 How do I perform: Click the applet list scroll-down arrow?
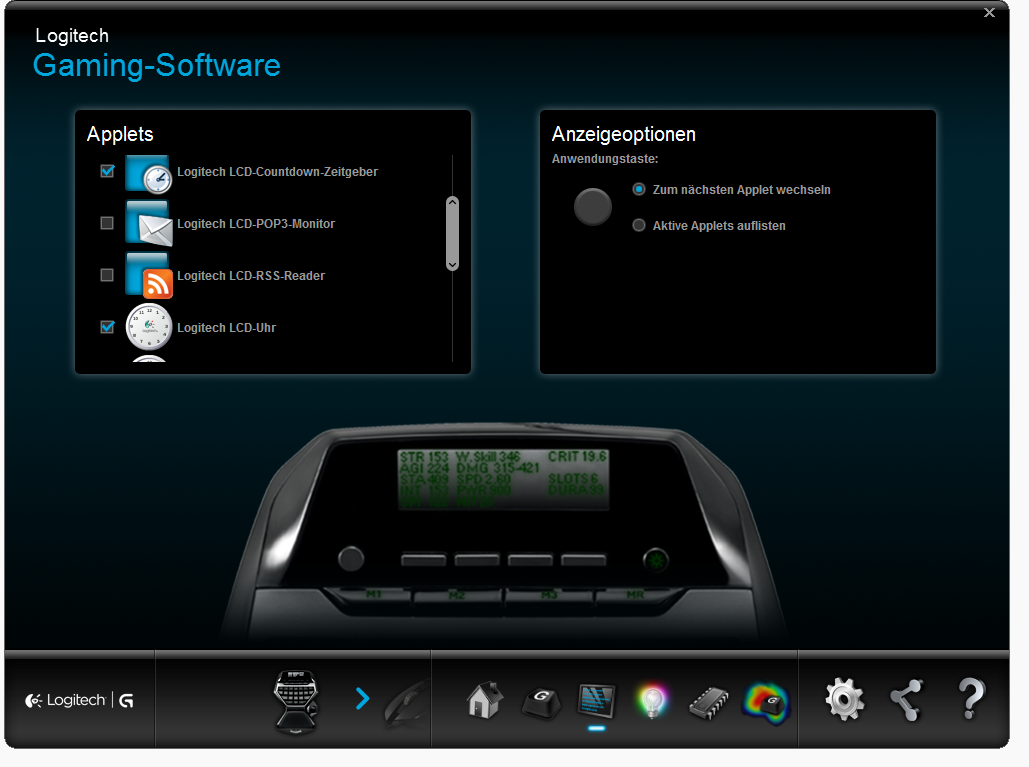(452, 264)
